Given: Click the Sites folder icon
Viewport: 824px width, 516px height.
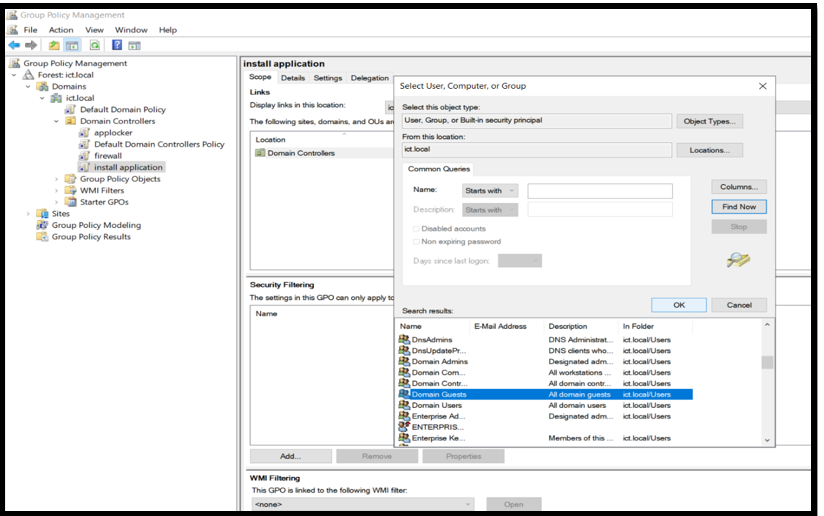Looking at the screenshot, I should [x=42, y=213].
